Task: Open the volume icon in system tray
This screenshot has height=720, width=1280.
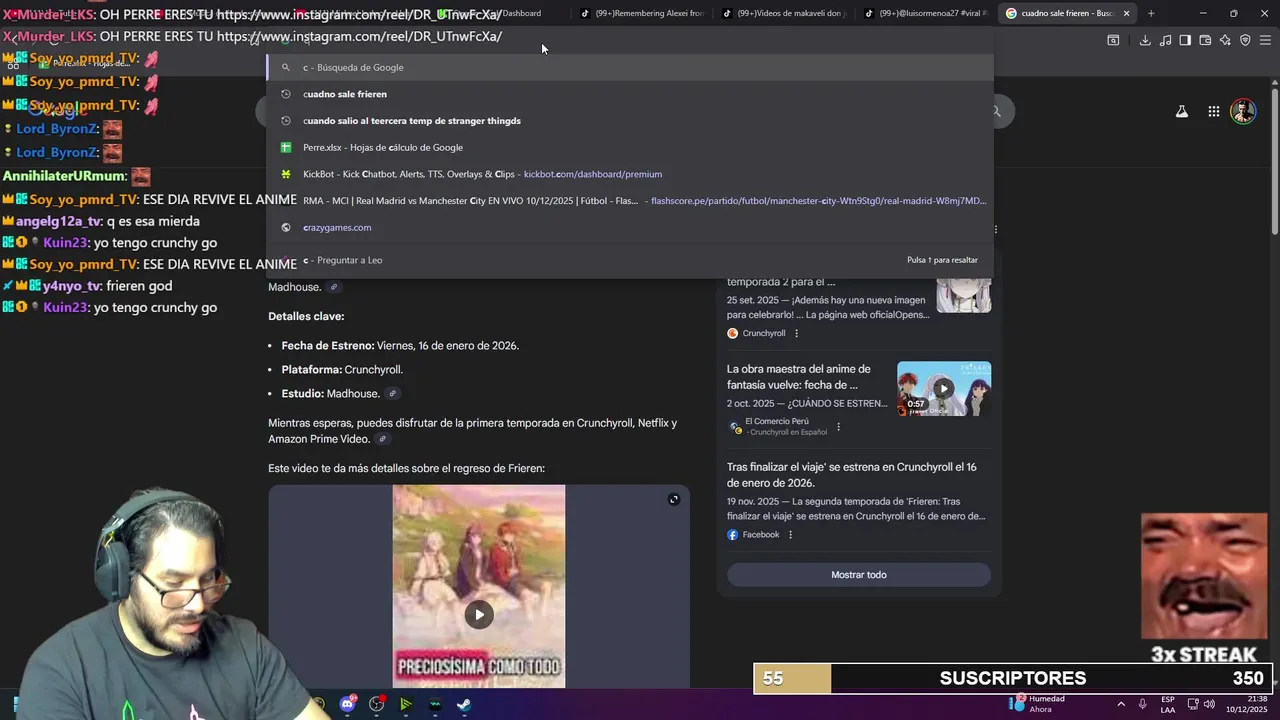Action: coord(1210,704)
